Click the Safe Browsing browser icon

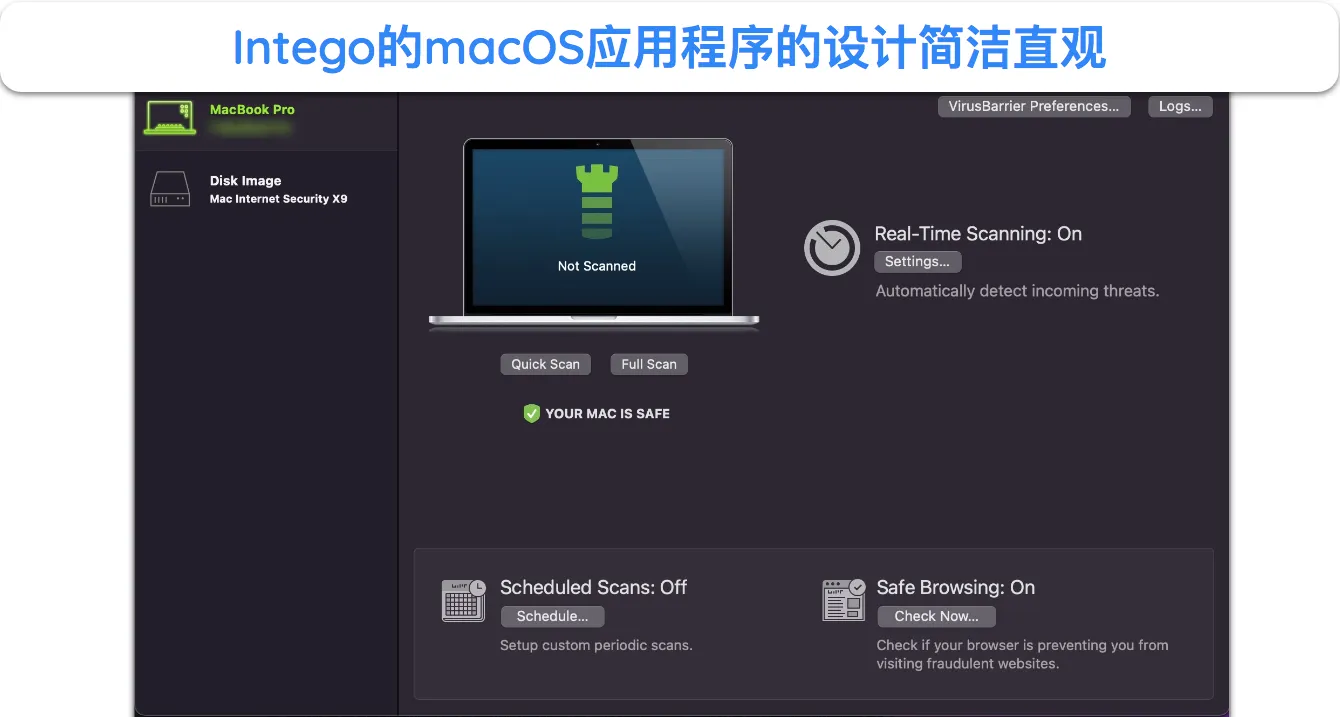pos(843,600)
